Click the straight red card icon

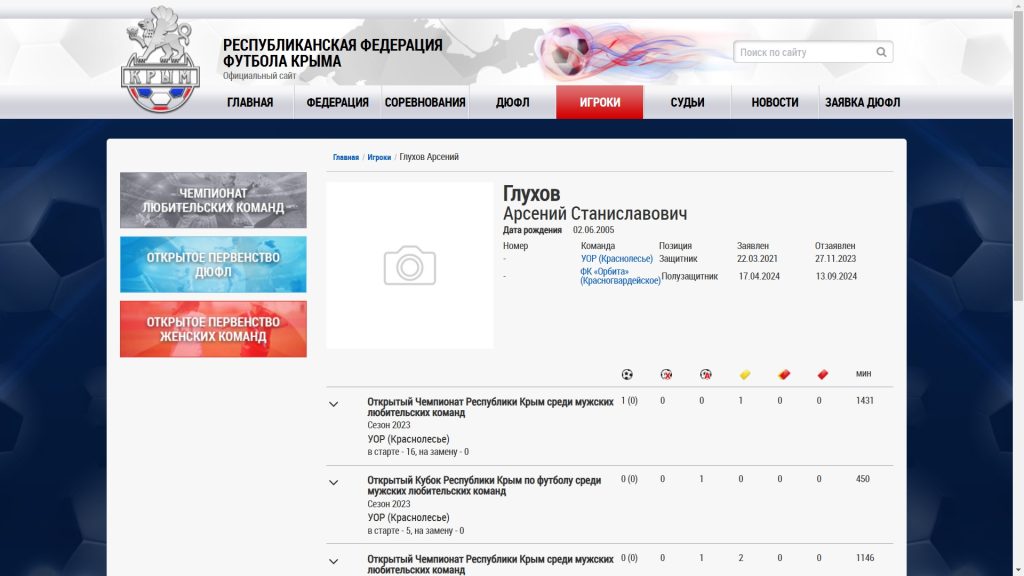(x=823, y=375)
